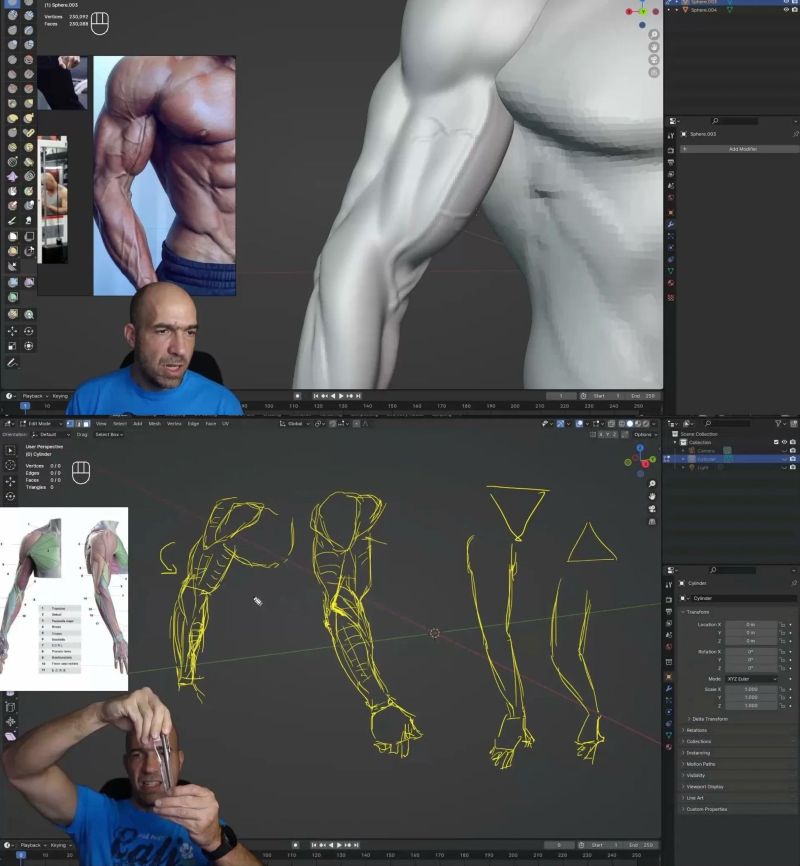Select the Annotate tool in sculpt toolbar
800x866 pixels.
point(12,362)
